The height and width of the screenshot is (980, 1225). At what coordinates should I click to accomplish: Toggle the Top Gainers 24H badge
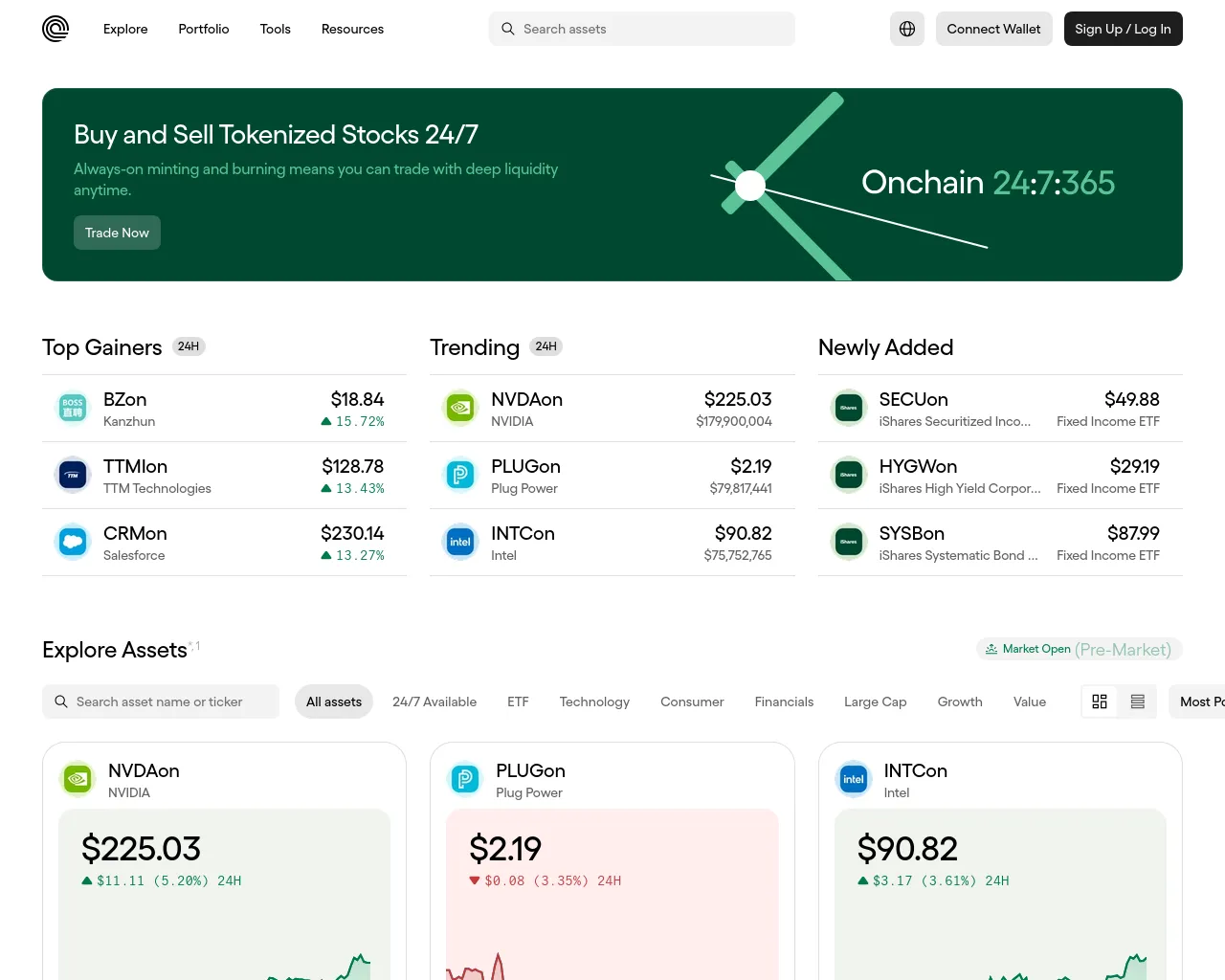tap(189, 346)
